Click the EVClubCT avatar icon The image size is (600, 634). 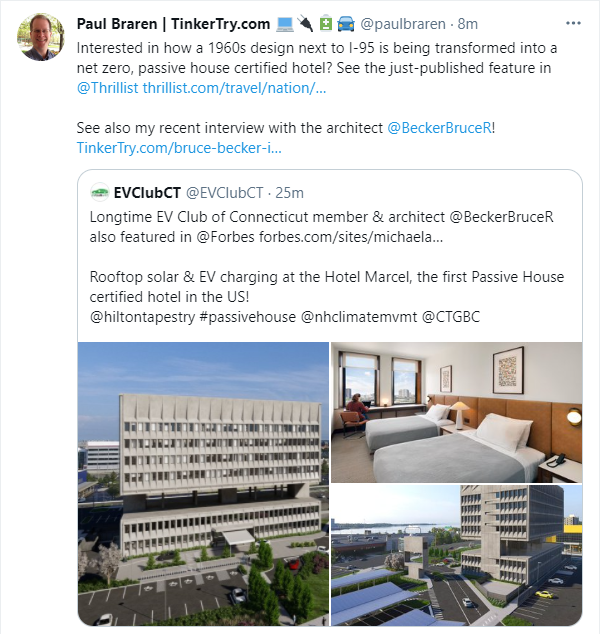click(x=99, y=192)
